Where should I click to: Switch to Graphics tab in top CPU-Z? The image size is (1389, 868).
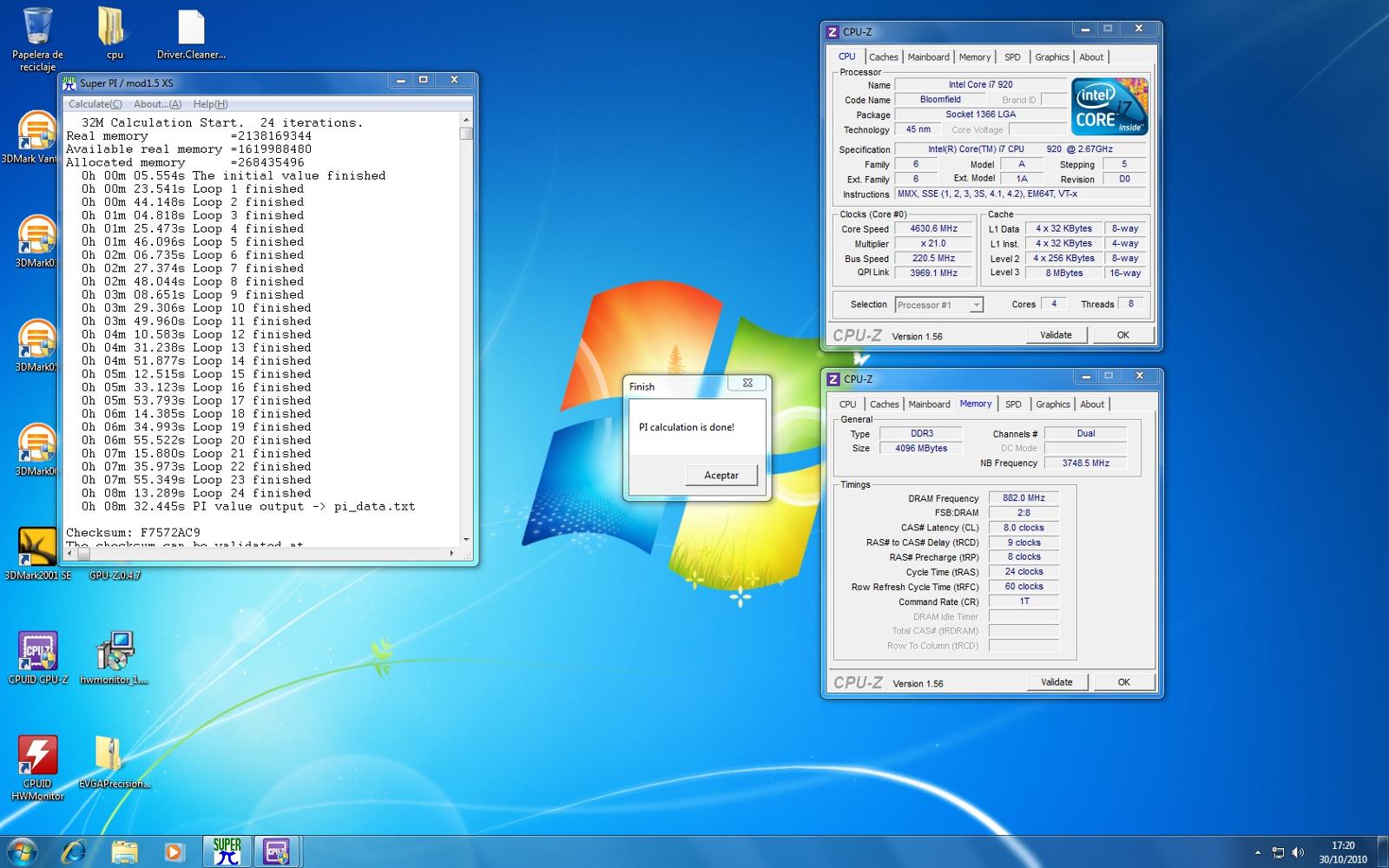point(1052,57)
